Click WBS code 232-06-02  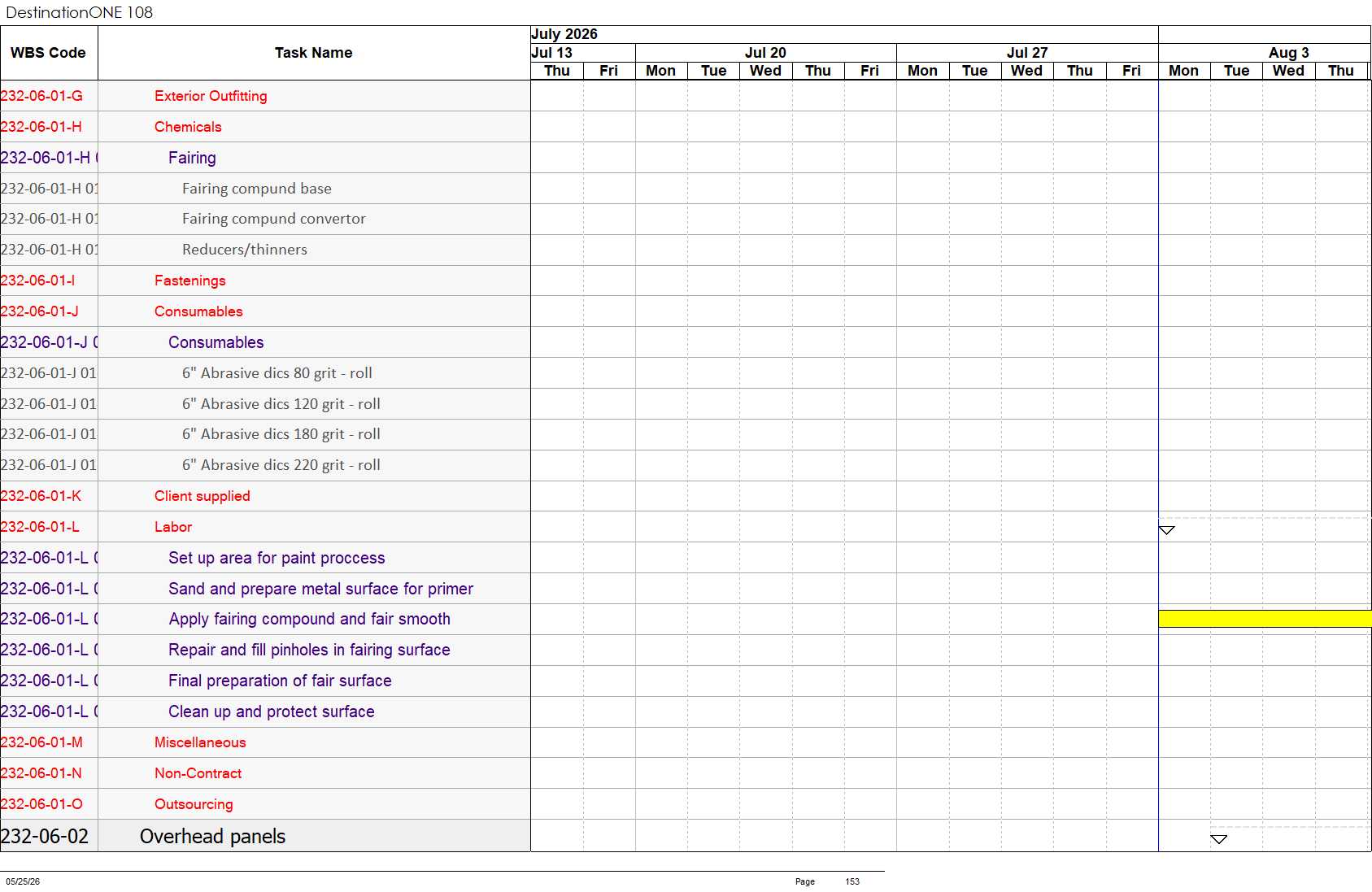coord(45,837)
